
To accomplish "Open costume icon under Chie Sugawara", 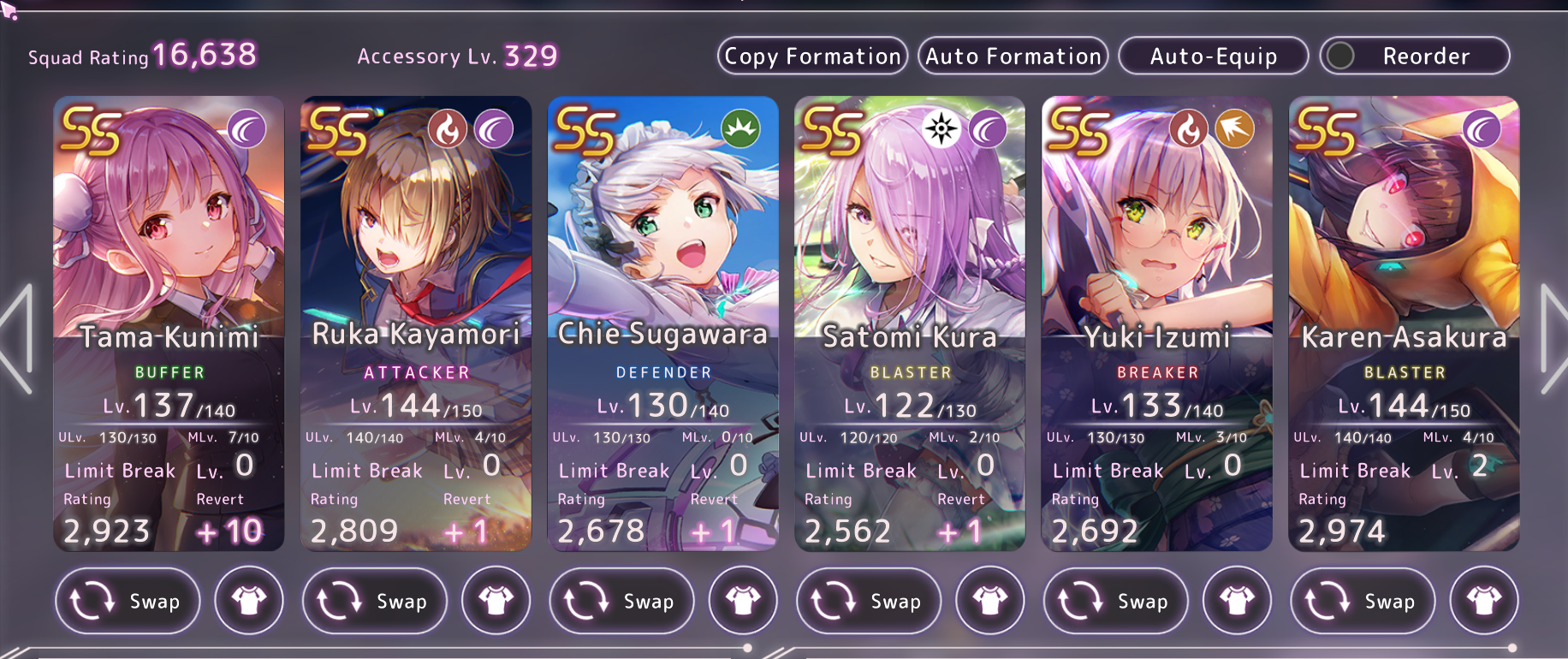I will click(x=743, y=601).
